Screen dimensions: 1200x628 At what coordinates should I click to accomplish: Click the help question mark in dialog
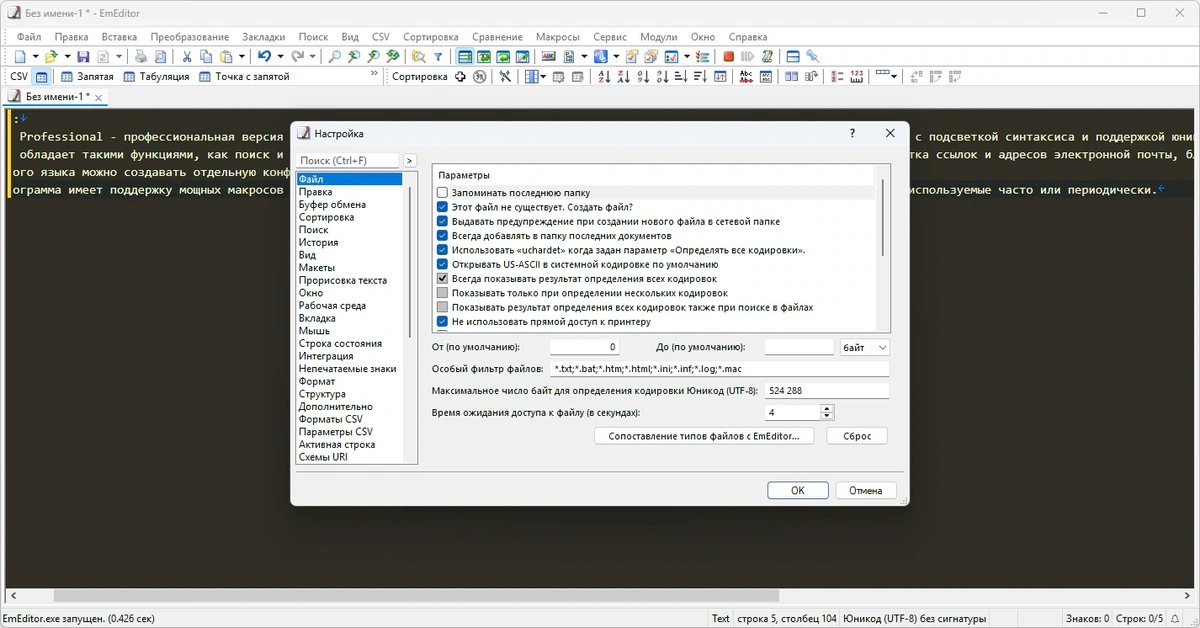(x=852, y=133)
